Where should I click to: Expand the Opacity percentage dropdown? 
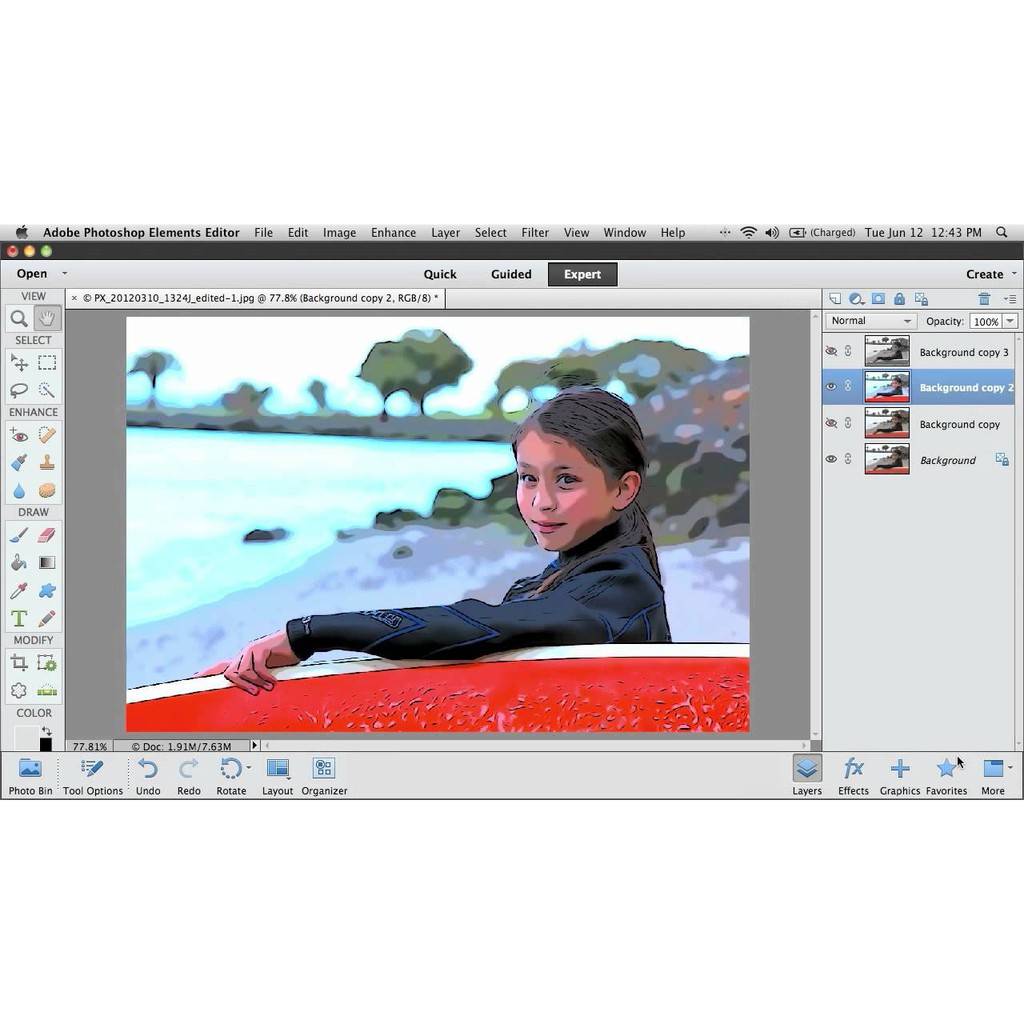coord(1010,321)
